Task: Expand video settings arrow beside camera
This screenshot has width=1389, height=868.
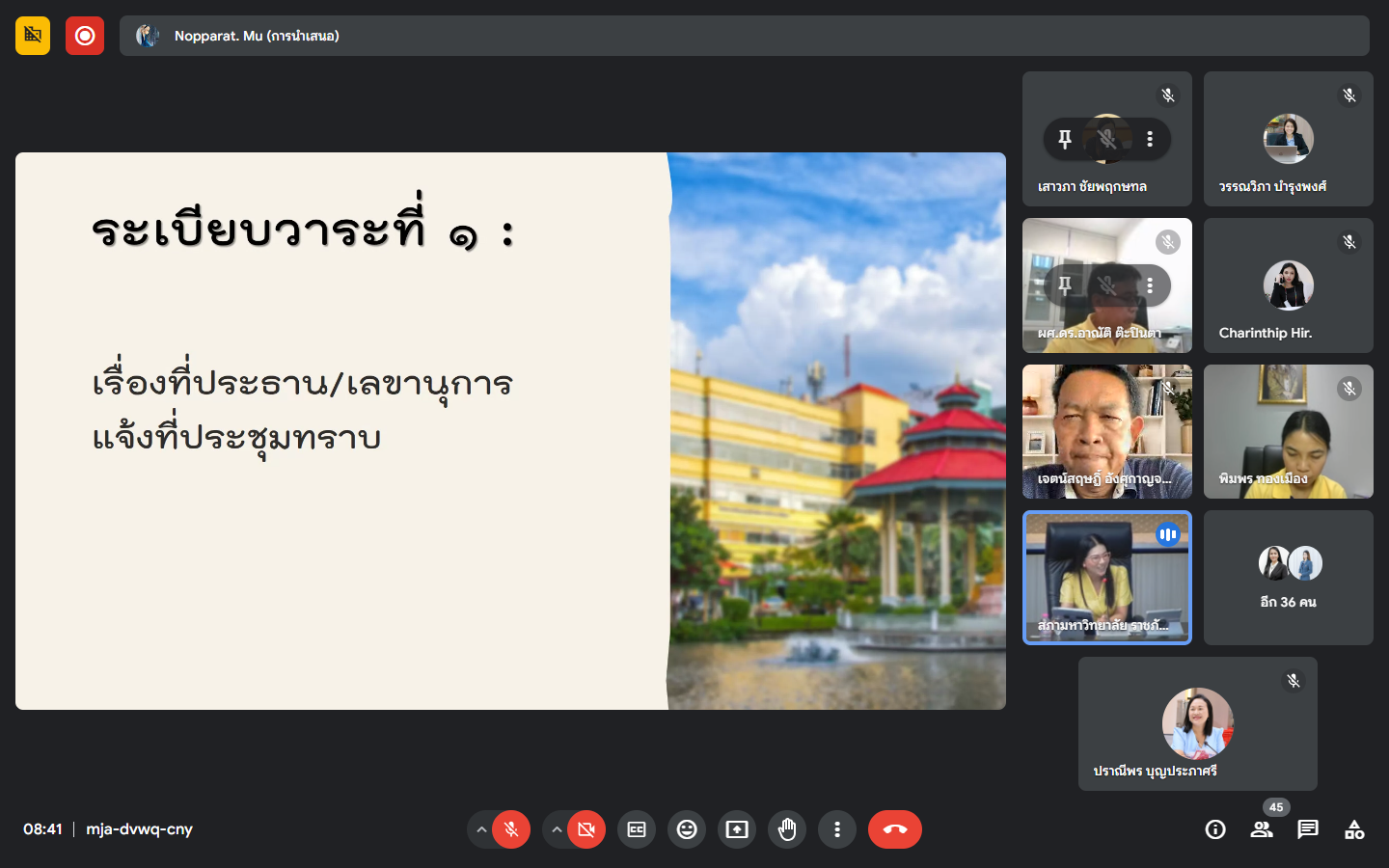Action: (557, 829)
